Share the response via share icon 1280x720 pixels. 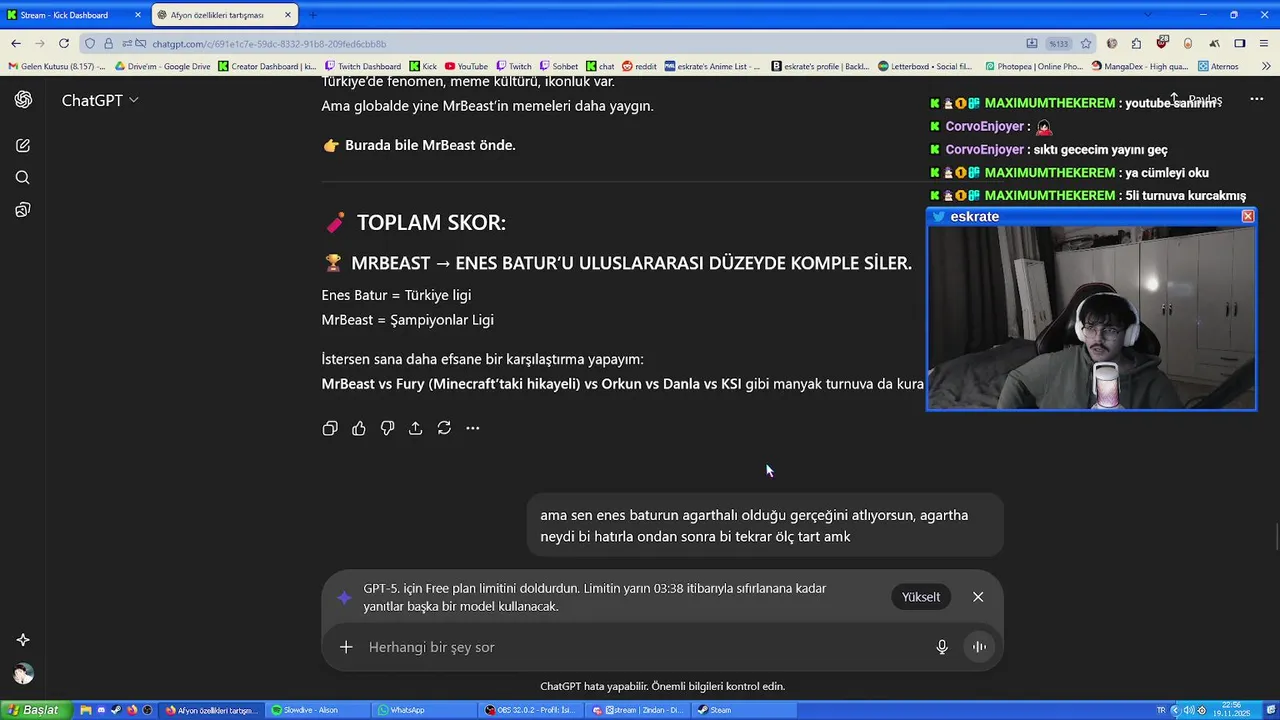[x=416, y=428]
